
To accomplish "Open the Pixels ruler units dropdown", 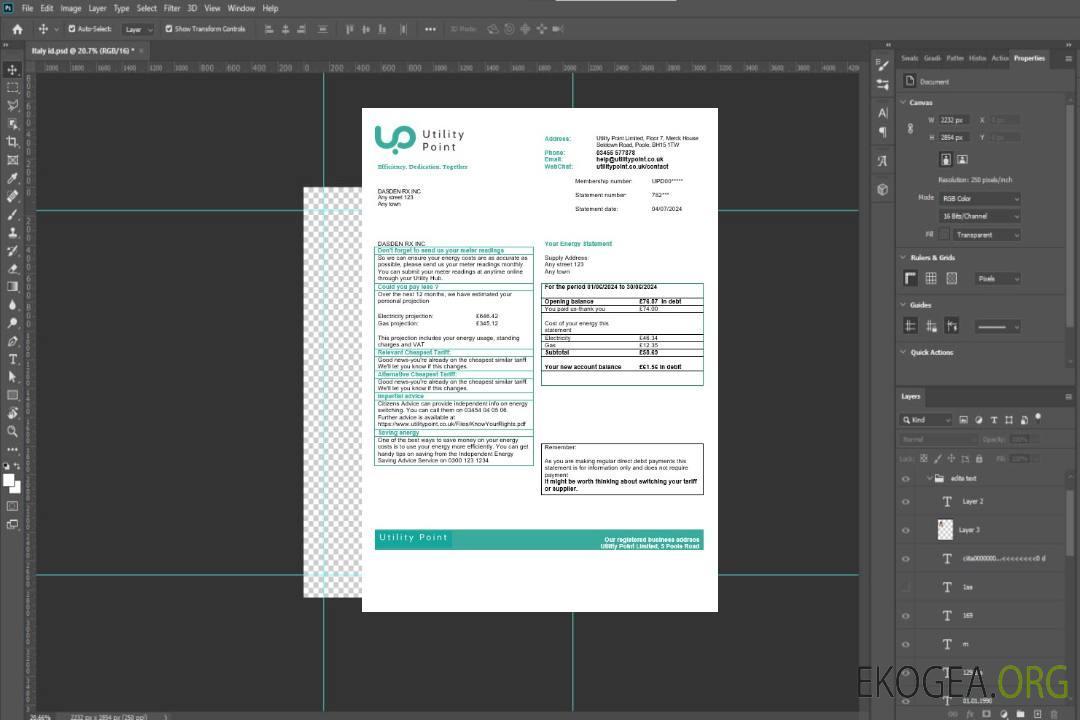I will click(998, 278).
